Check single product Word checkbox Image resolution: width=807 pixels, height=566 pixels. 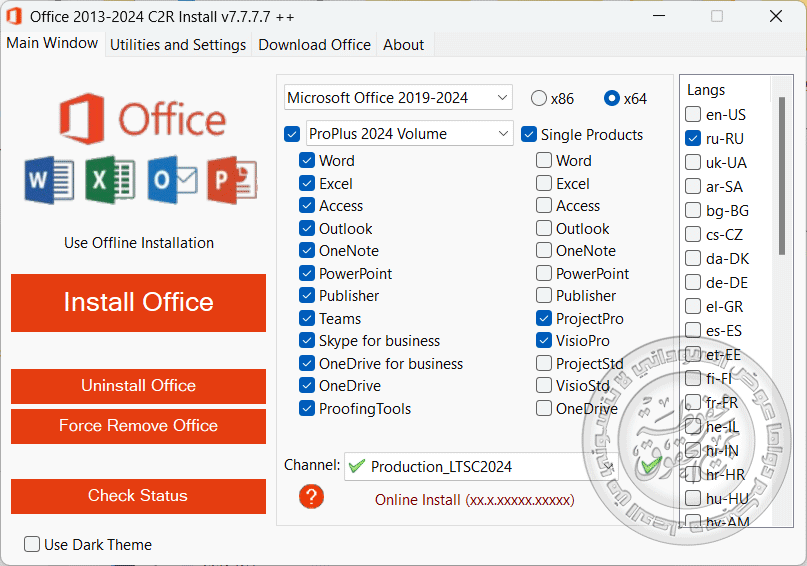click(x=544, y=161)
